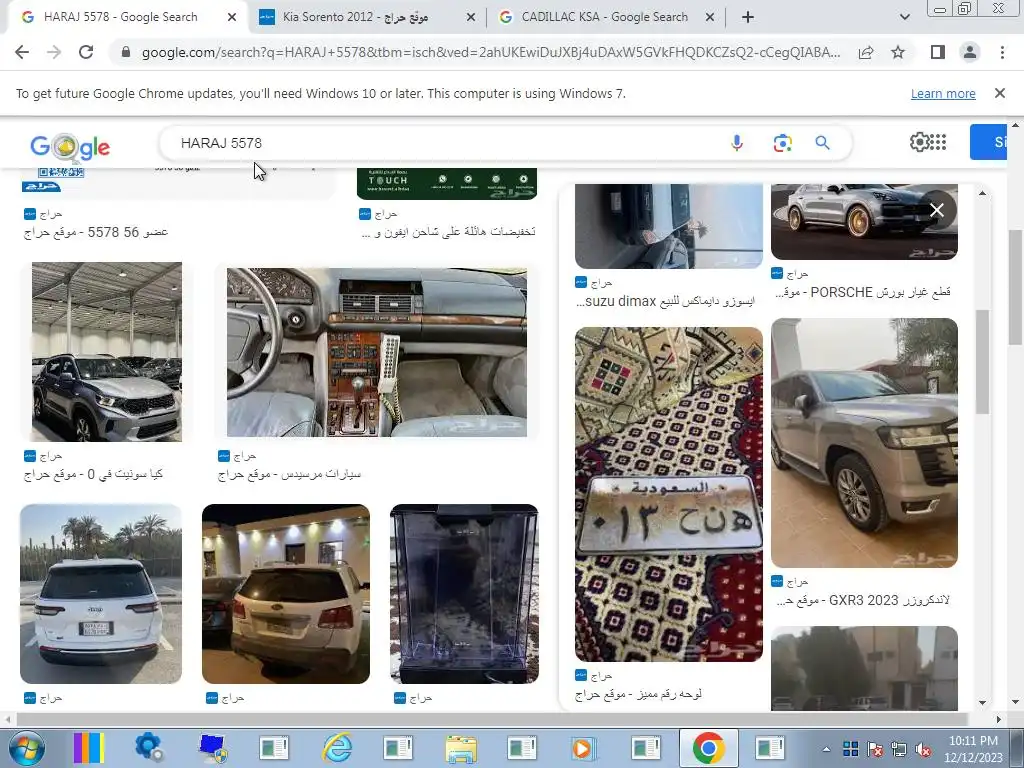
Task: Dismiss the Chrome update notification bar
Action: [x=999, y=93]
